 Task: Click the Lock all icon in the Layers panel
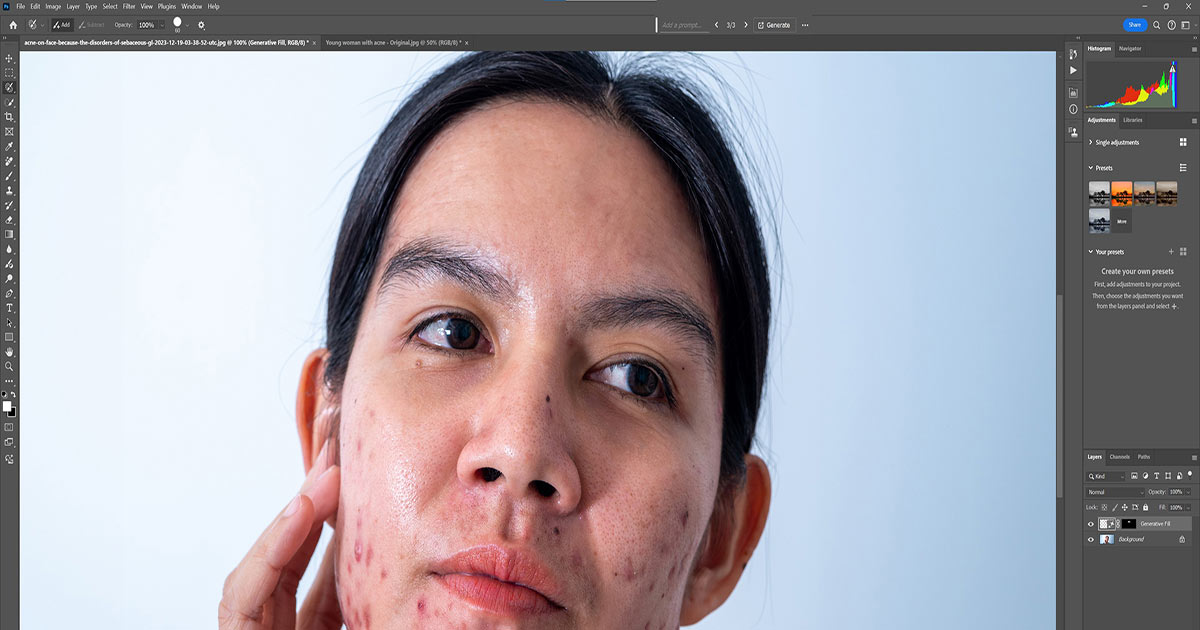click(x=1145, y=507)
